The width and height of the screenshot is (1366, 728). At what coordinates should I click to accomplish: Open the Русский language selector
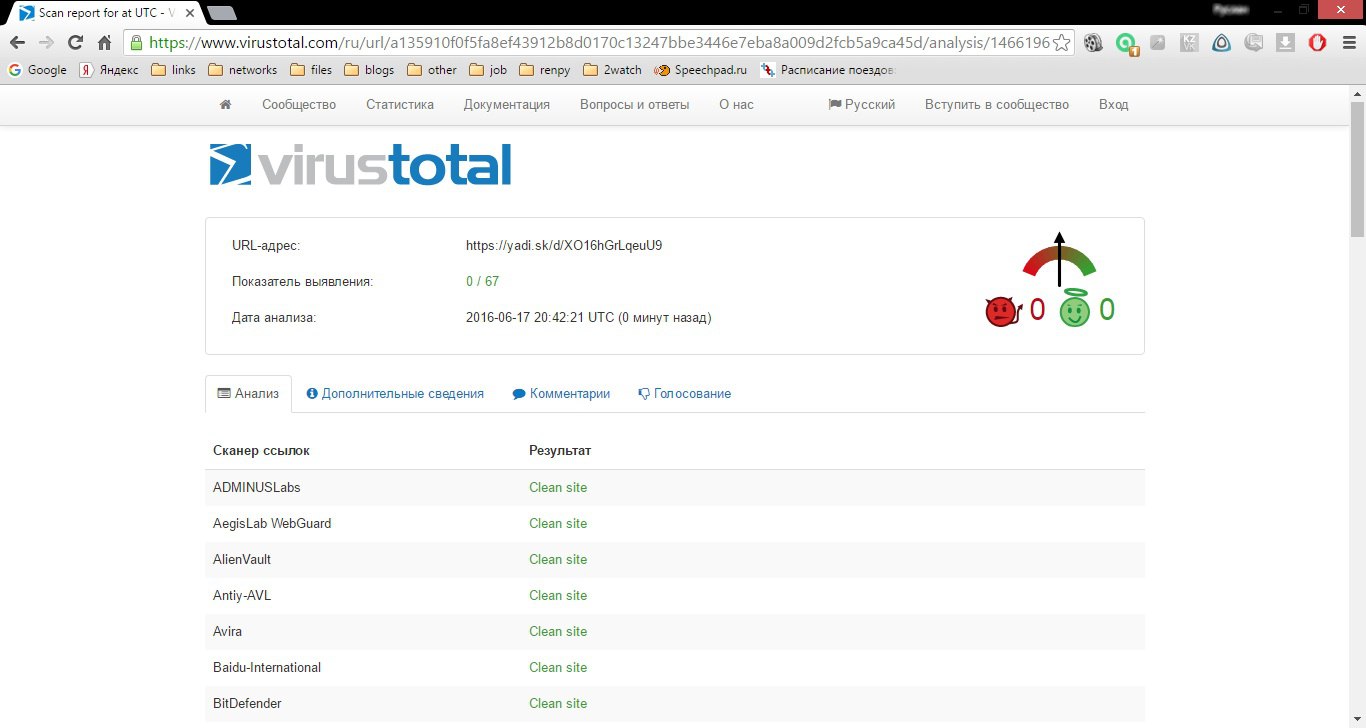coord(862,104)
